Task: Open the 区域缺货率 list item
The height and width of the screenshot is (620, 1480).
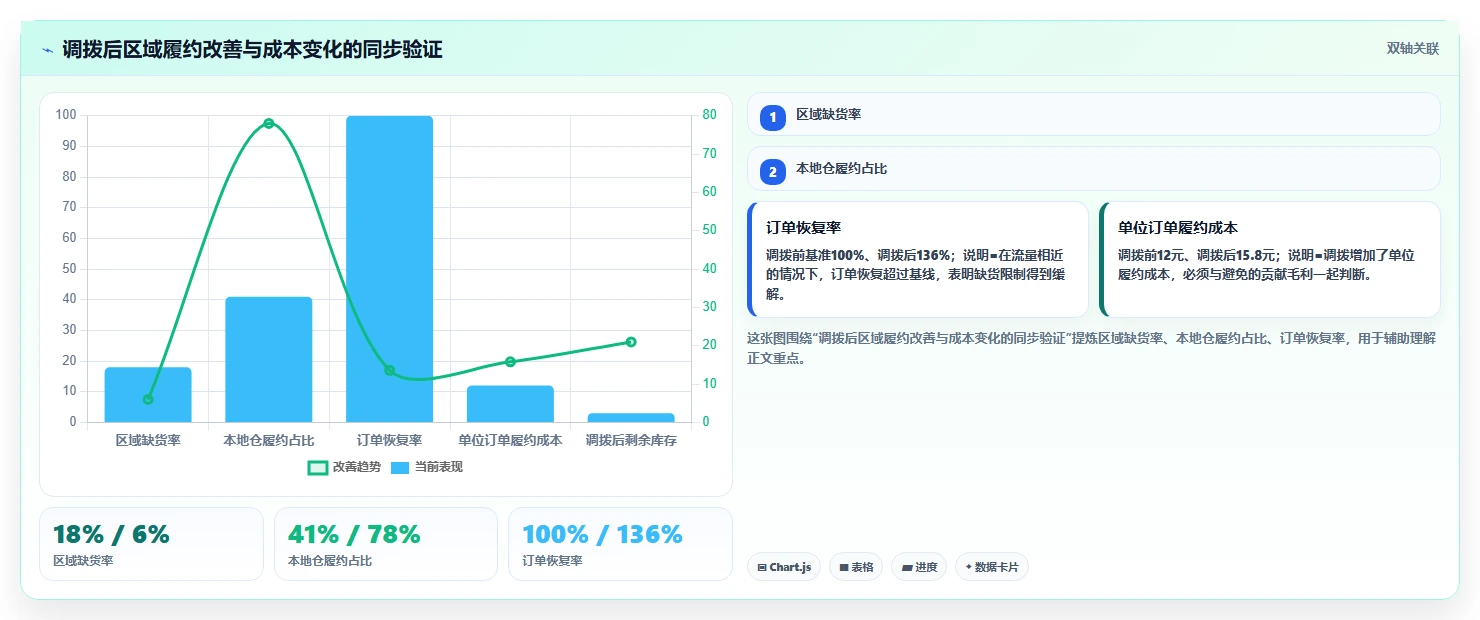Action: [x=1094, y=114]
